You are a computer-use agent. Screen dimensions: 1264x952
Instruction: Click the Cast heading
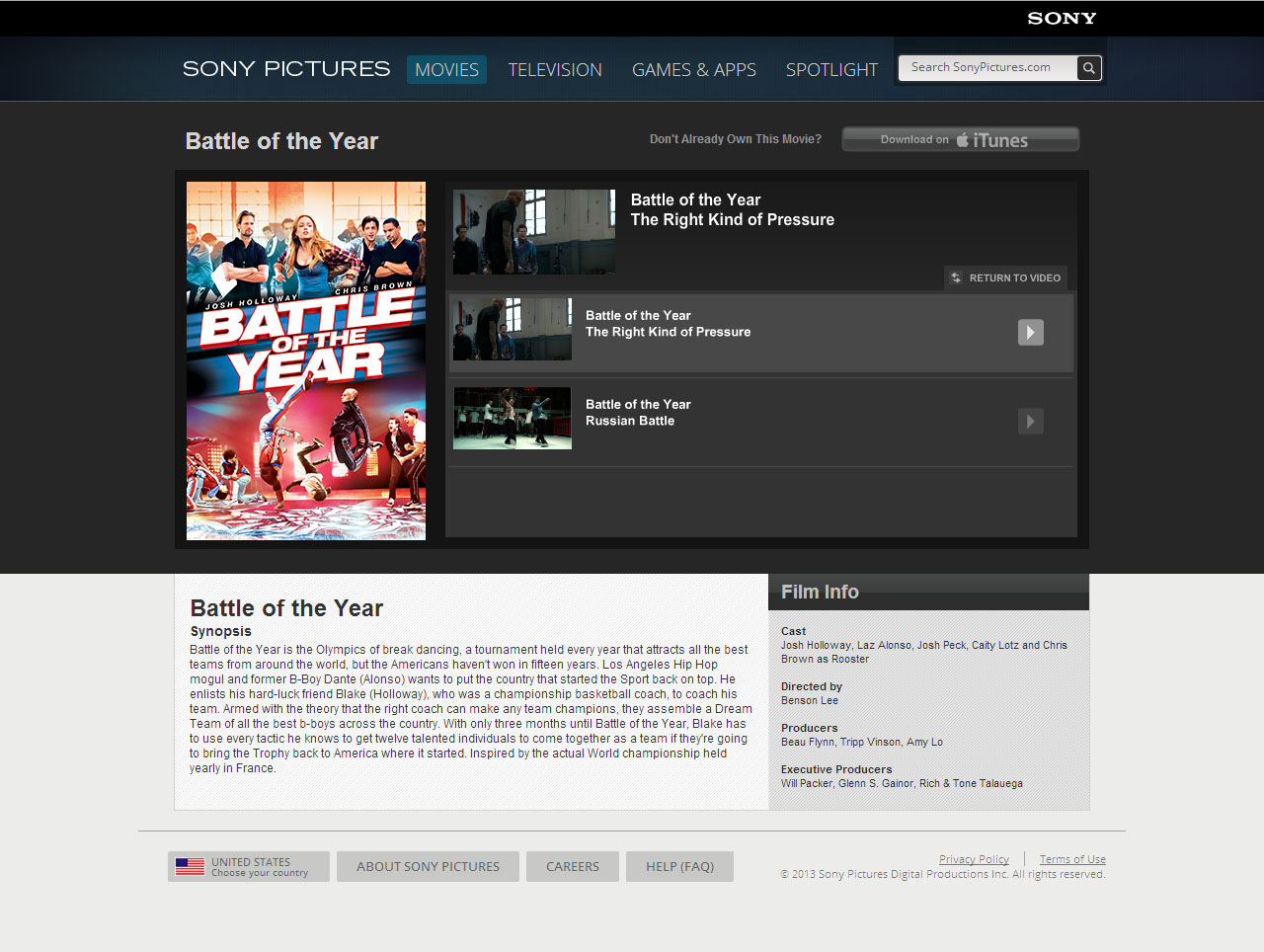coord(794,631)
